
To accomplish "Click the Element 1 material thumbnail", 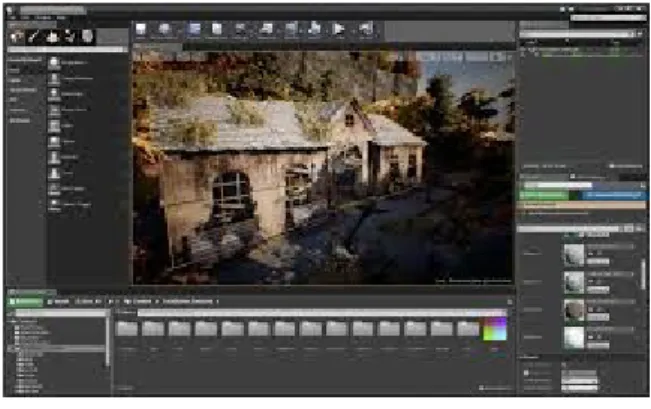I will pos(574,282).
